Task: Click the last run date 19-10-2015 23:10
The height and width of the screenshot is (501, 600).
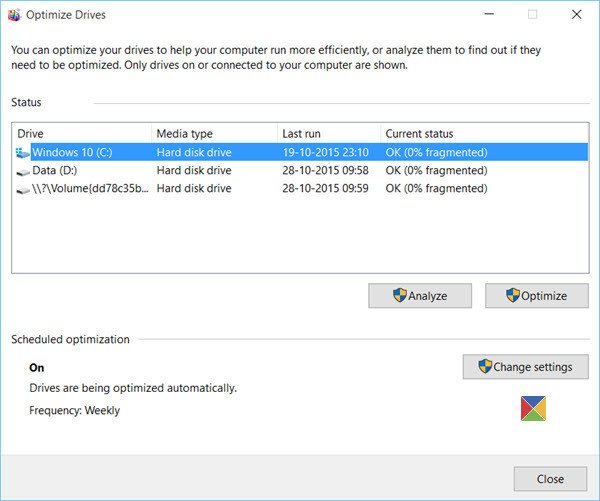Action: click(326, 152)
